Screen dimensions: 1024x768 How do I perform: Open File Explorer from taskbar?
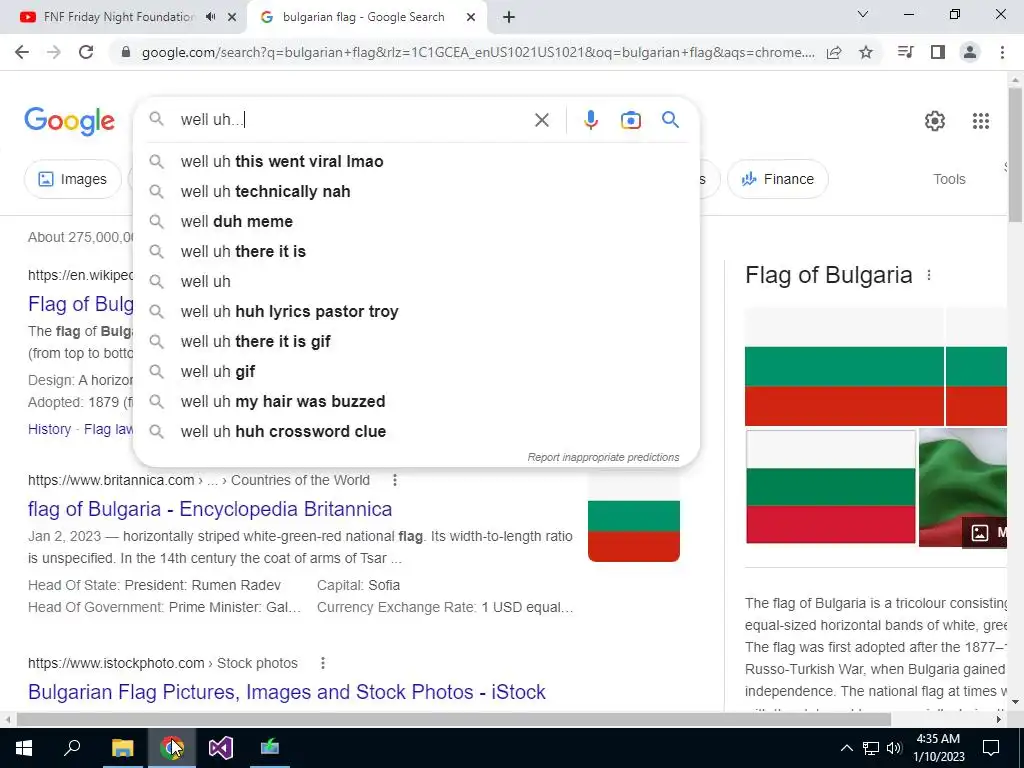tap(122, 747)
